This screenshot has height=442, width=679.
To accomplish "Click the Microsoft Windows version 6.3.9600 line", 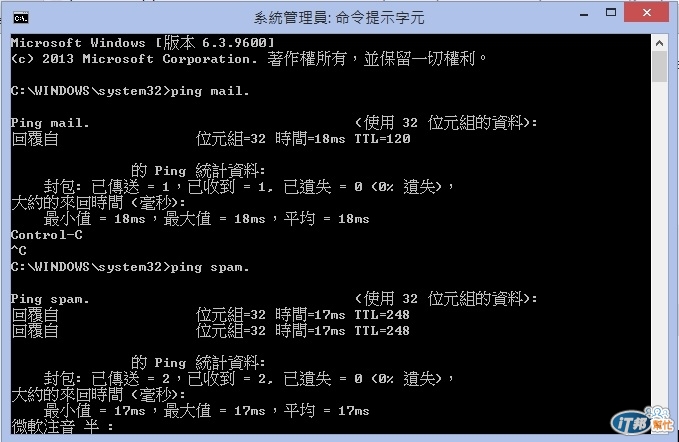I will 142,42.
